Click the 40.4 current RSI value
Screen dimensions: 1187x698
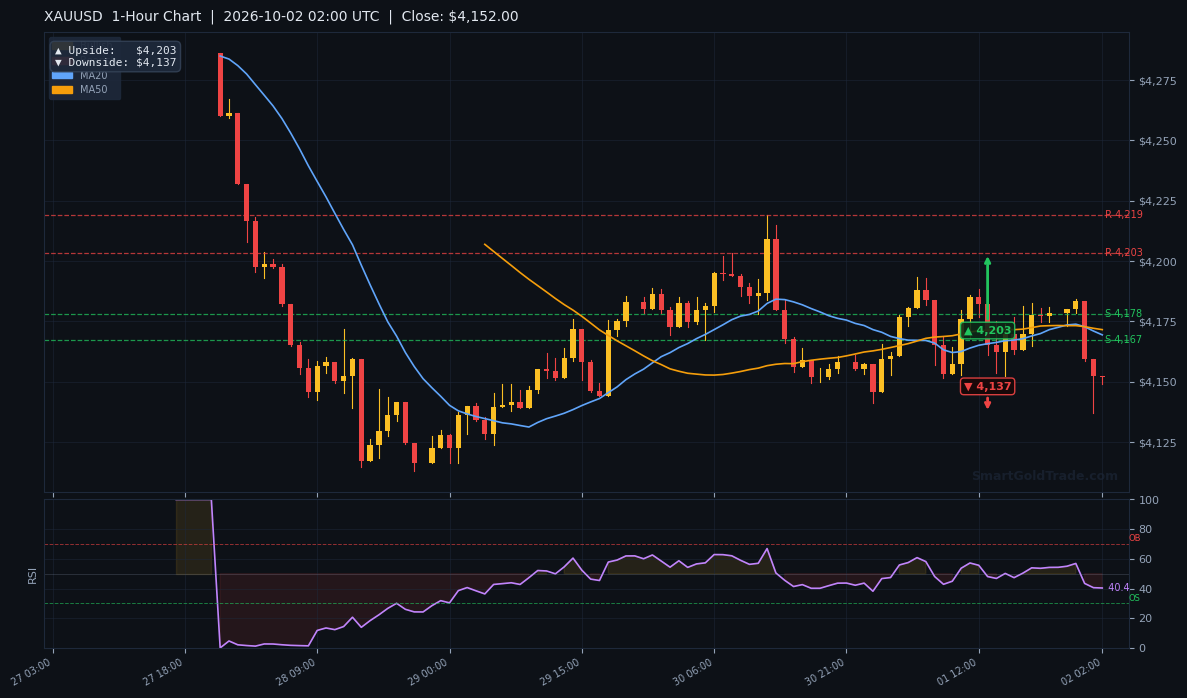1118,587
